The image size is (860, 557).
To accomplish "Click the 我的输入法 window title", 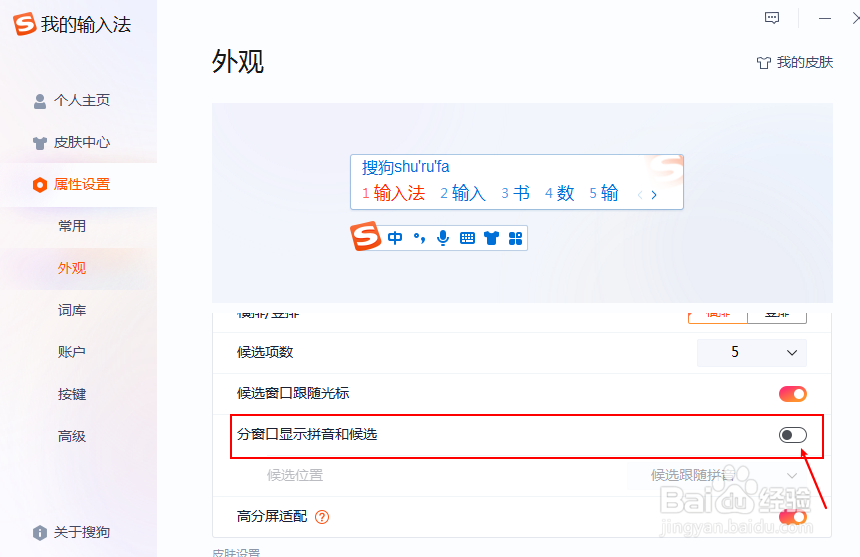I will coord(86,25).
